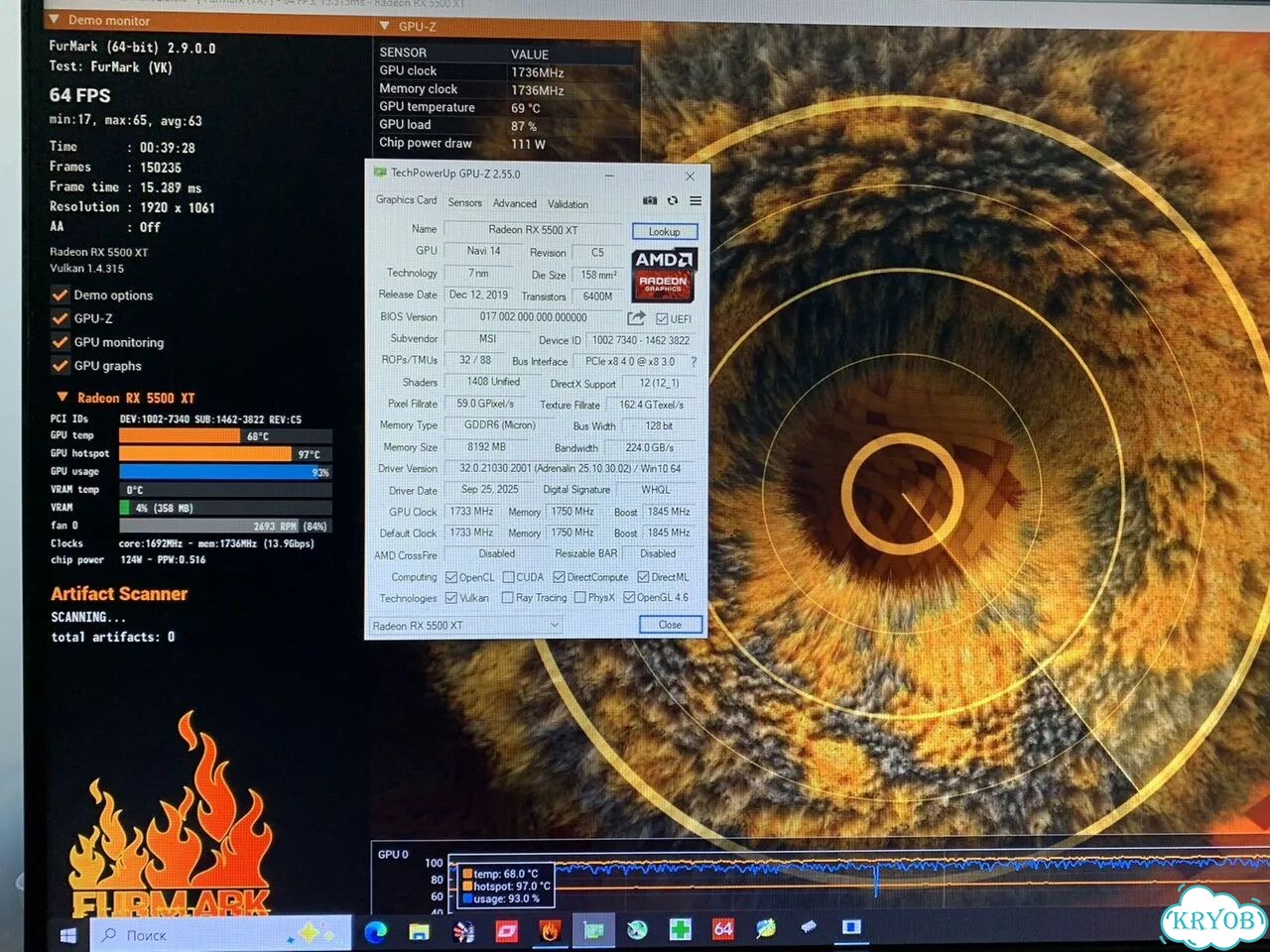1270x952 pixels.
Task: Open File Explorer from the taskbar
Action: [x=419, y=932]
